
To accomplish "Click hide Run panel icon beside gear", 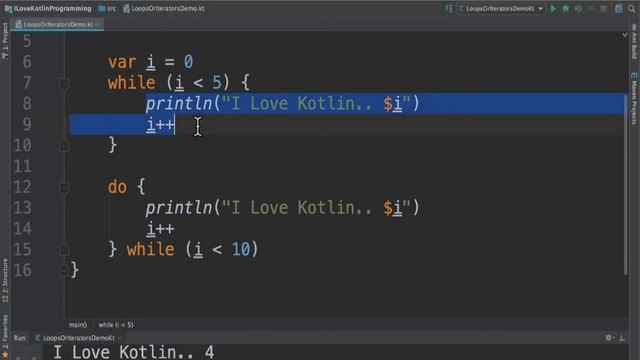I will (x=622, y=338).
